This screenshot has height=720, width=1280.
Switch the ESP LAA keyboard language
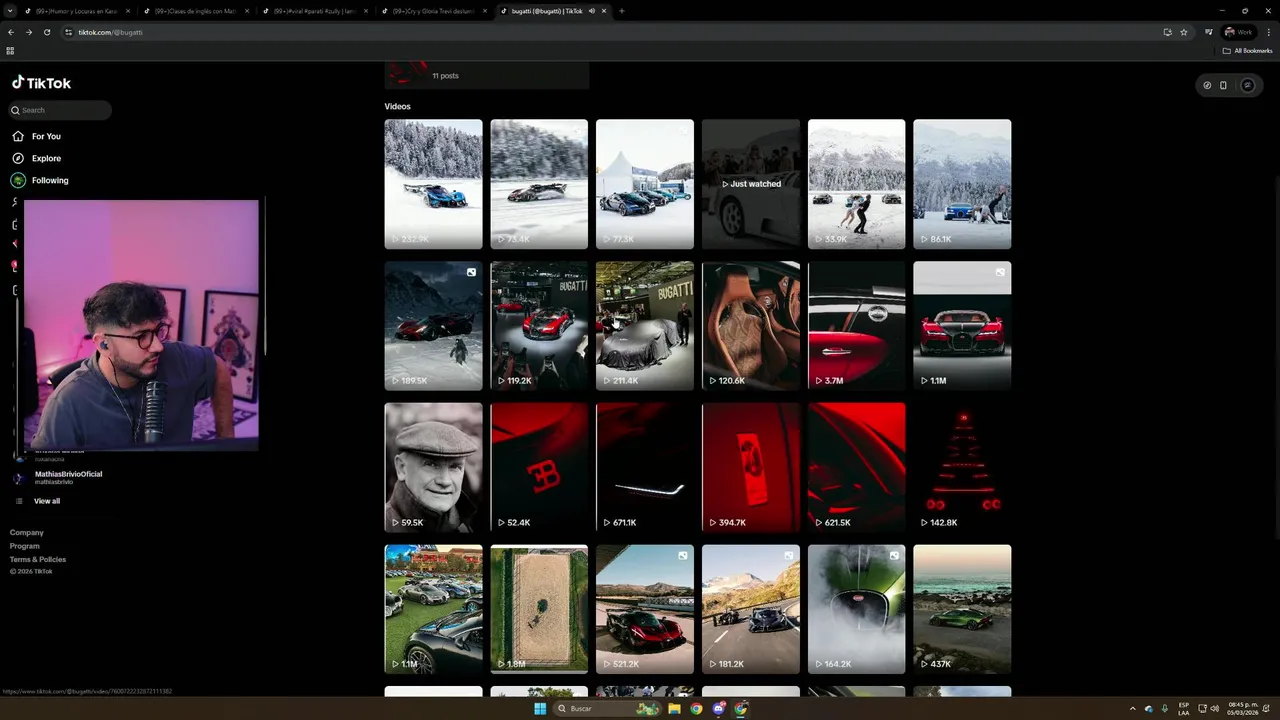click(1184, 708)
